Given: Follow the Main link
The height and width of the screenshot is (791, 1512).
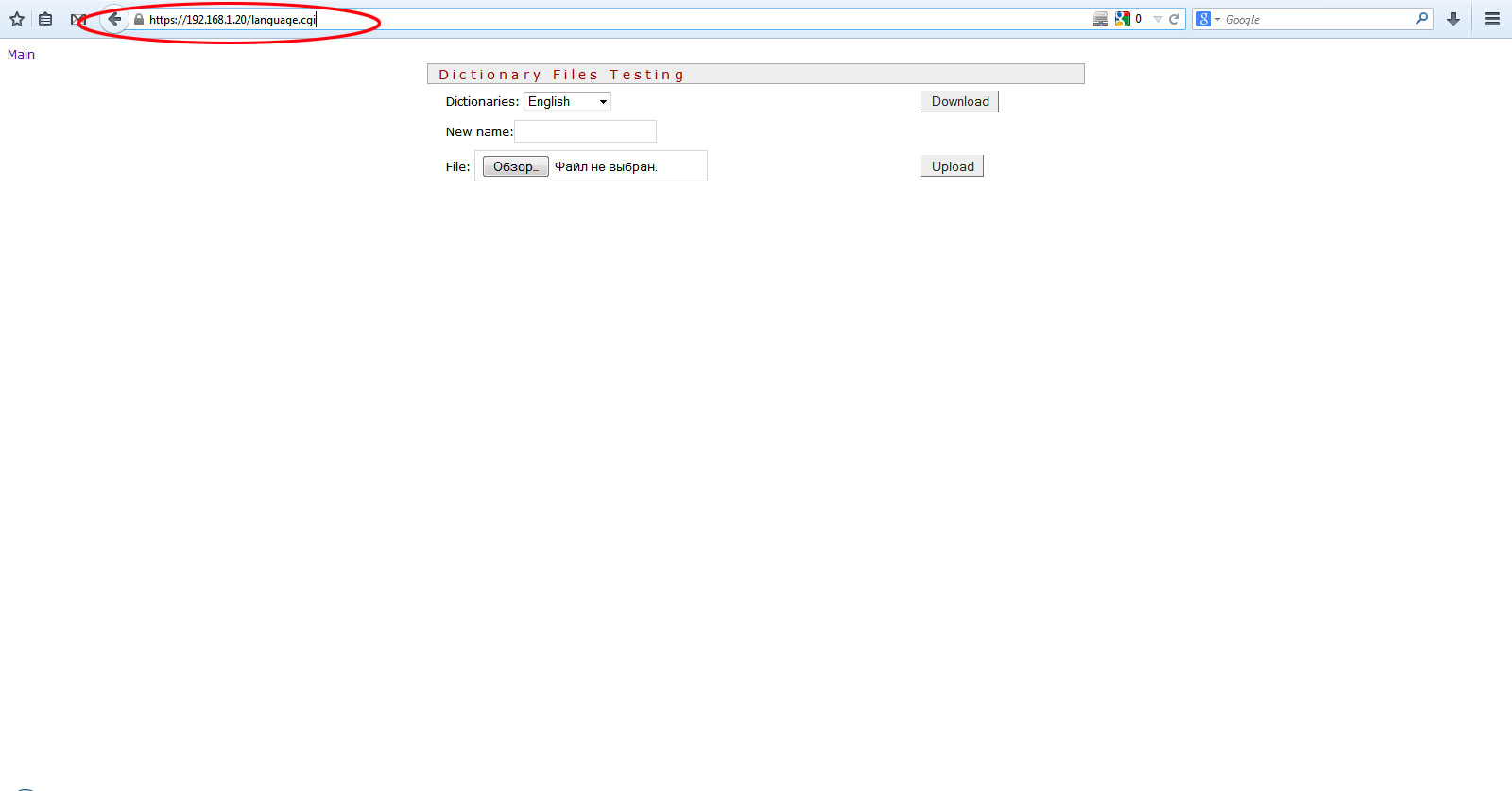Looking at the screenshot, I should point(21,54).
